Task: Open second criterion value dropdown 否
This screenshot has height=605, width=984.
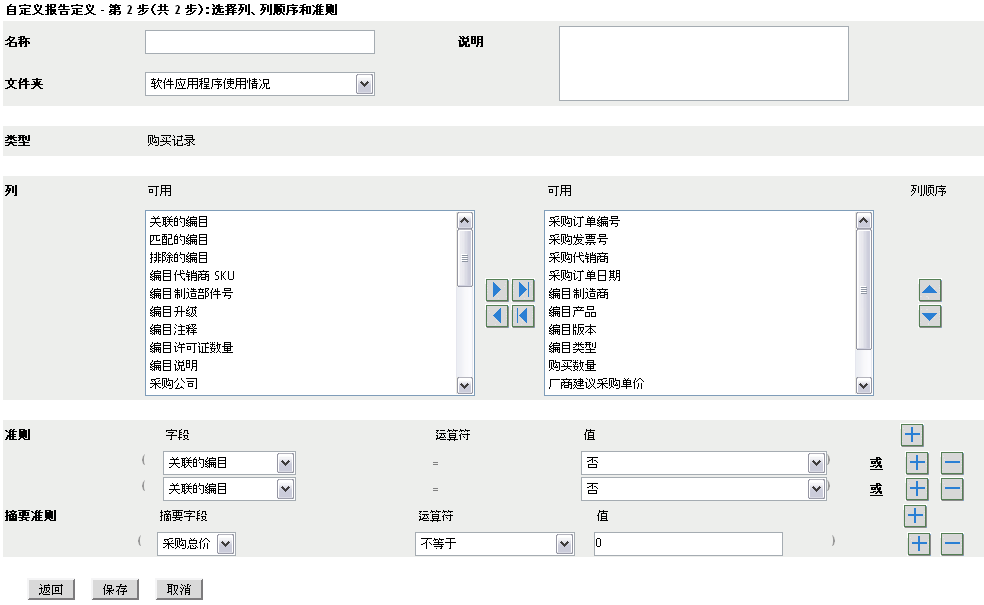Action: pos(703,489)
